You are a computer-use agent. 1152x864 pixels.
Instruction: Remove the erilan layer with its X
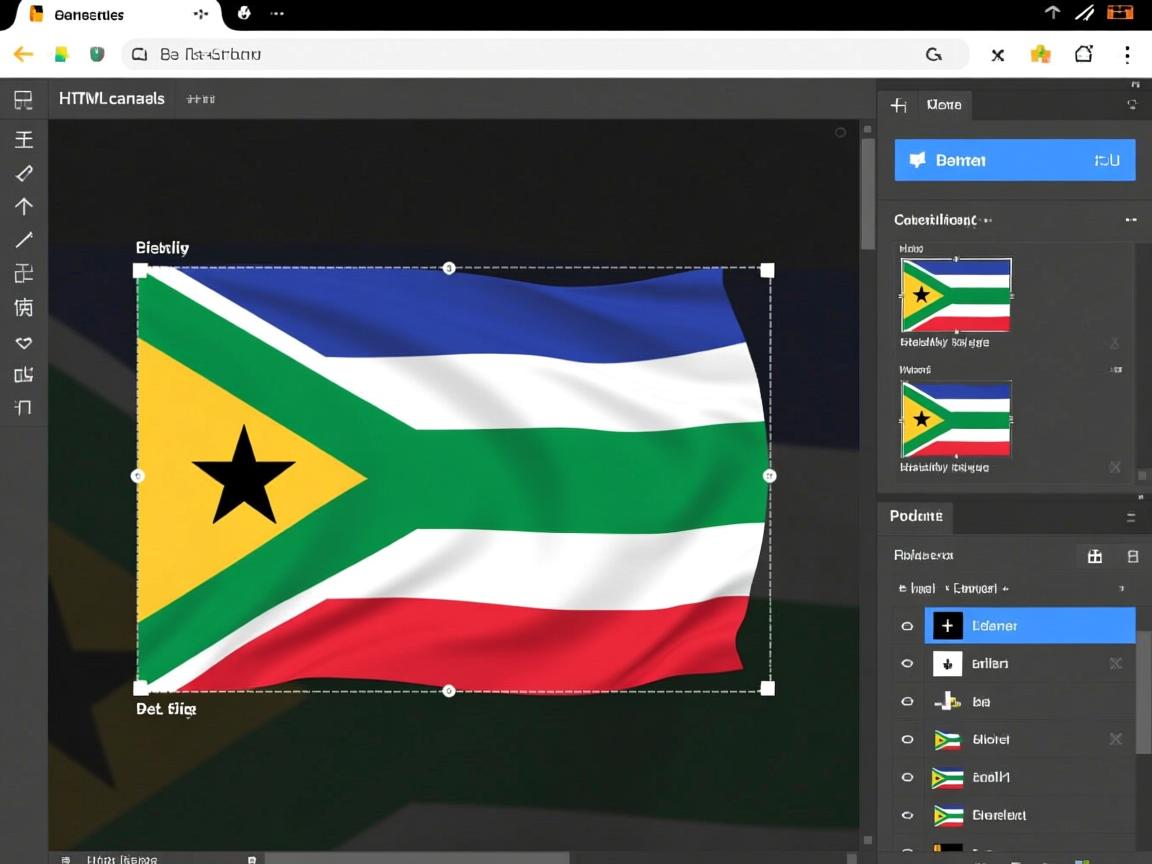coord(1115,663)
